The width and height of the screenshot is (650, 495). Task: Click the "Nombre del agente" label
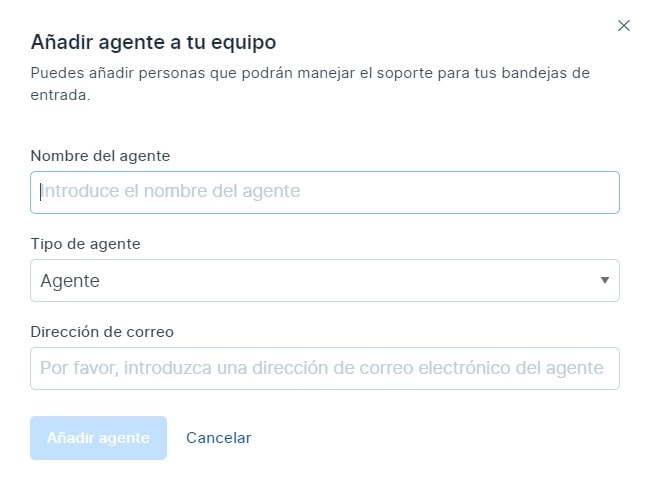pyautogui.click(x=100, y=156)
